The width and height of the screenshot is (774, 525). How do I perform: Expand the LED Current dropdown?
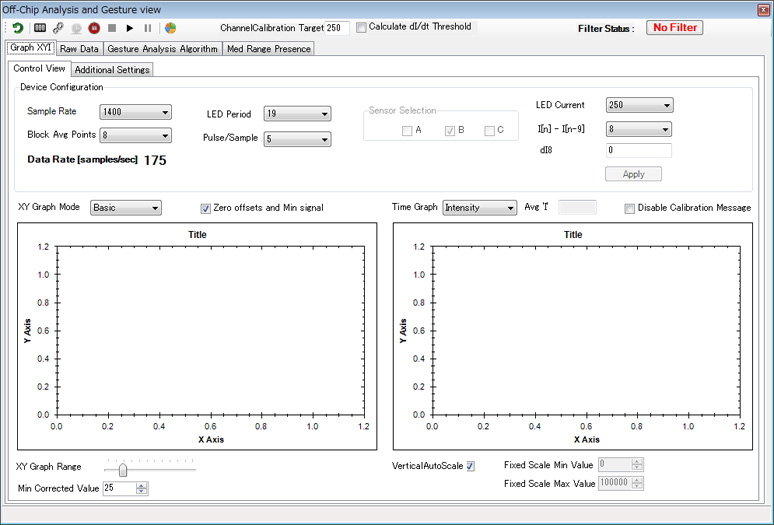click(639, 105)
